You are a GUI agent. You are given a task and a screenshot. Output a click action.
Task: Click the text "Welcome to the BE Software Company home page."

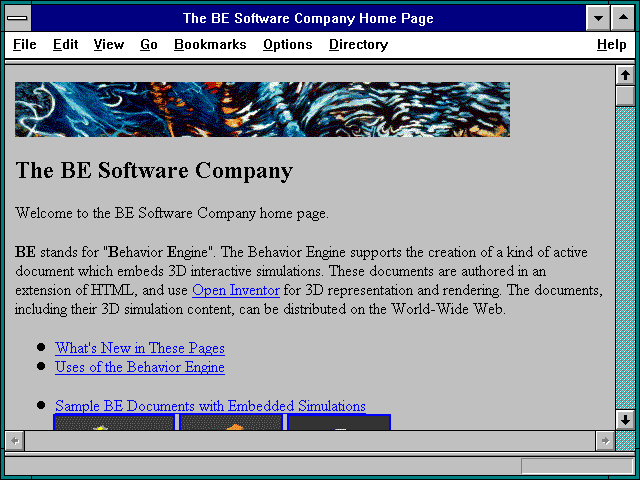click(x=172, y=213)
